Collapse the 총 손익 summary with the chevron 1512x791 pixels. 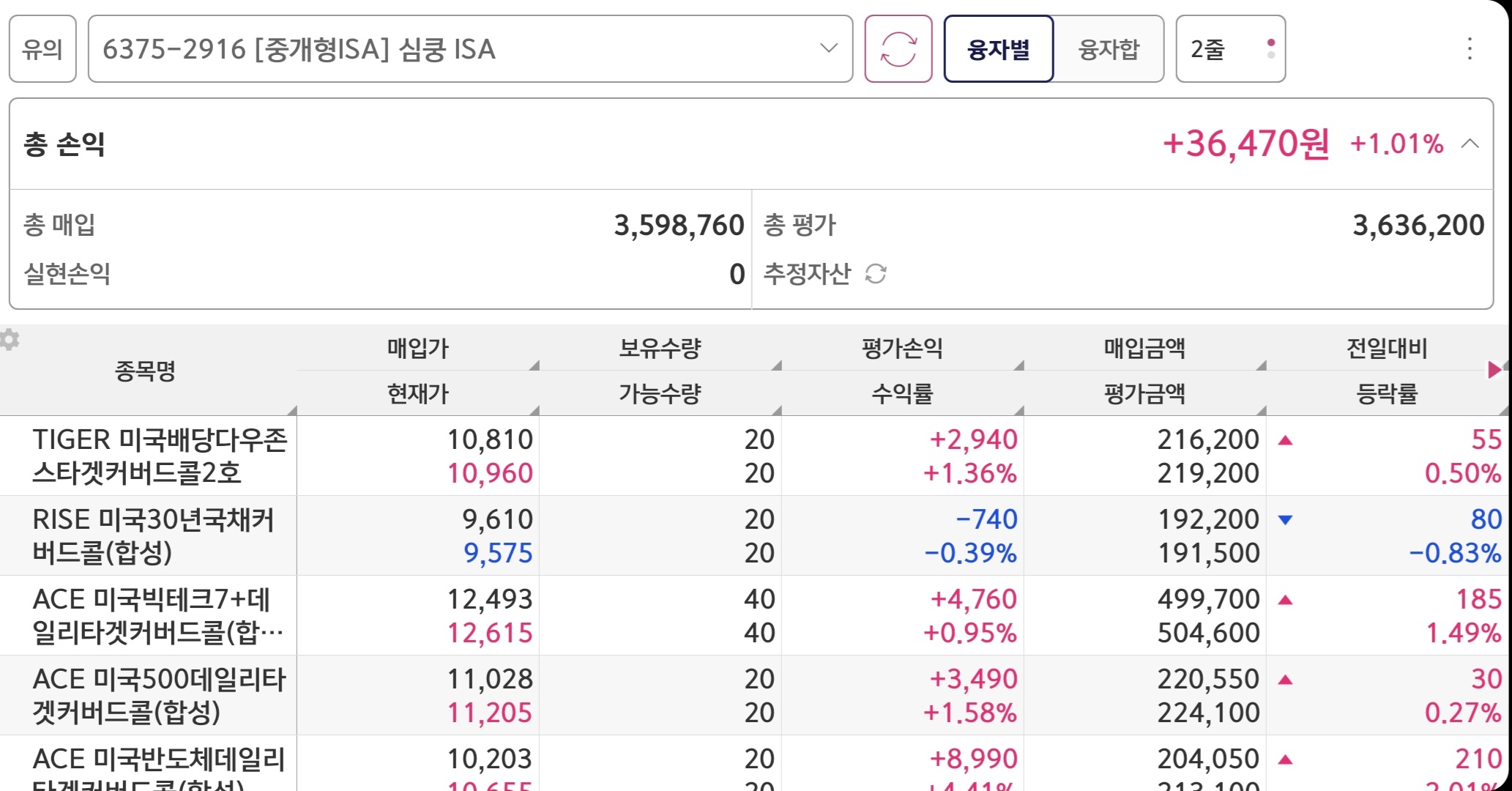pos(1470,144)
